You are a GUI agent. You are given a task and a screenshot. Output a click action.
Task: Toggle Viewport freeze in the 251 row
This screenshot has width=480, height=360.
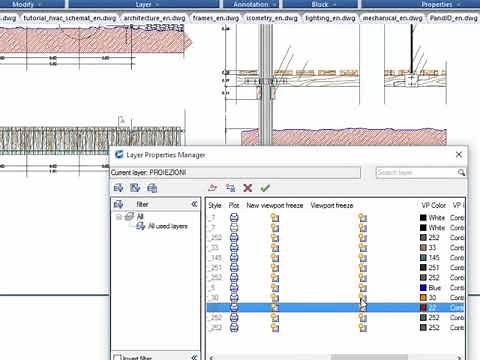click(x=363, y=268)
